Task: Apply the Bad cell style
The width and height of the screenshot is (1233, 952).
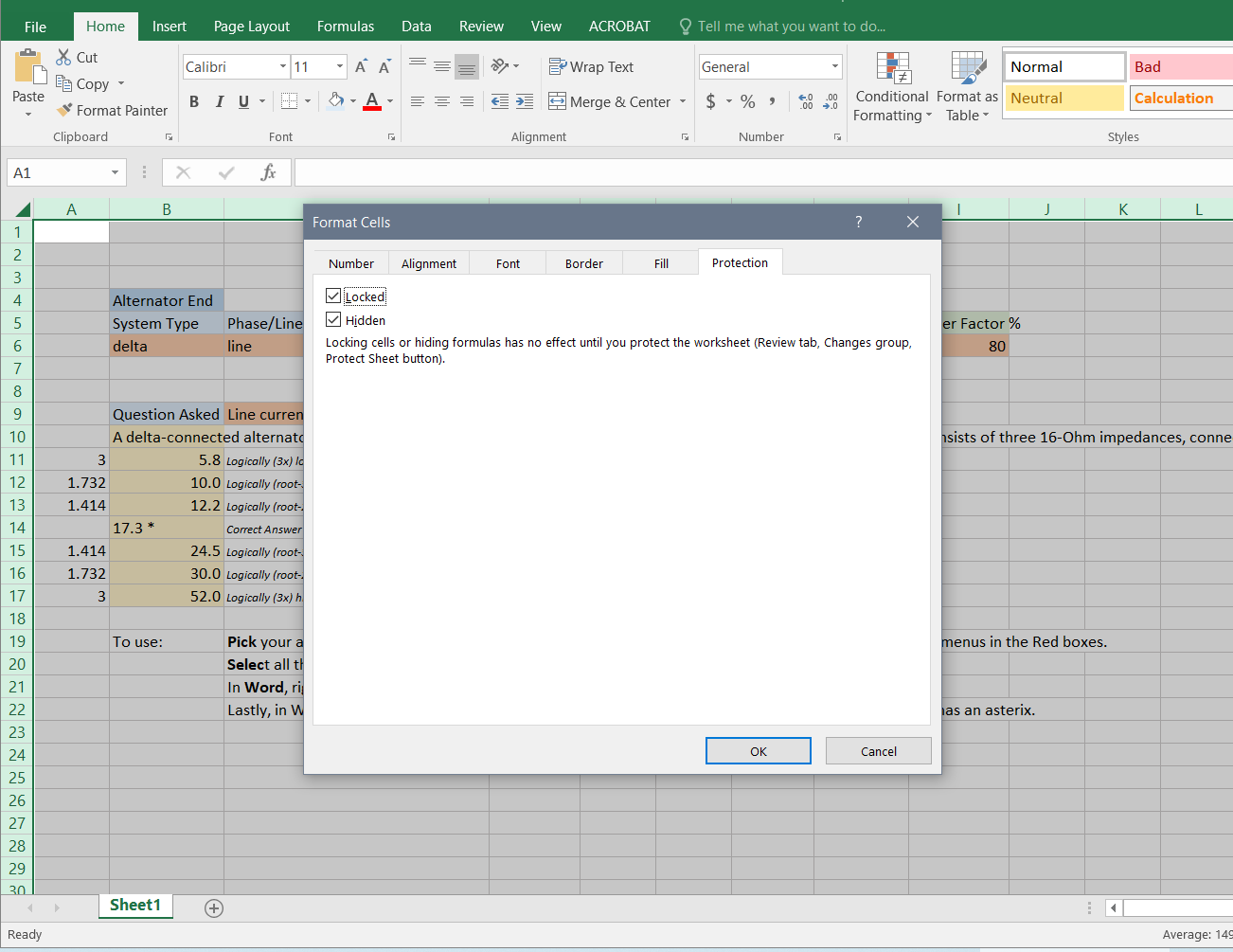Action: [x=1182, y=66]
